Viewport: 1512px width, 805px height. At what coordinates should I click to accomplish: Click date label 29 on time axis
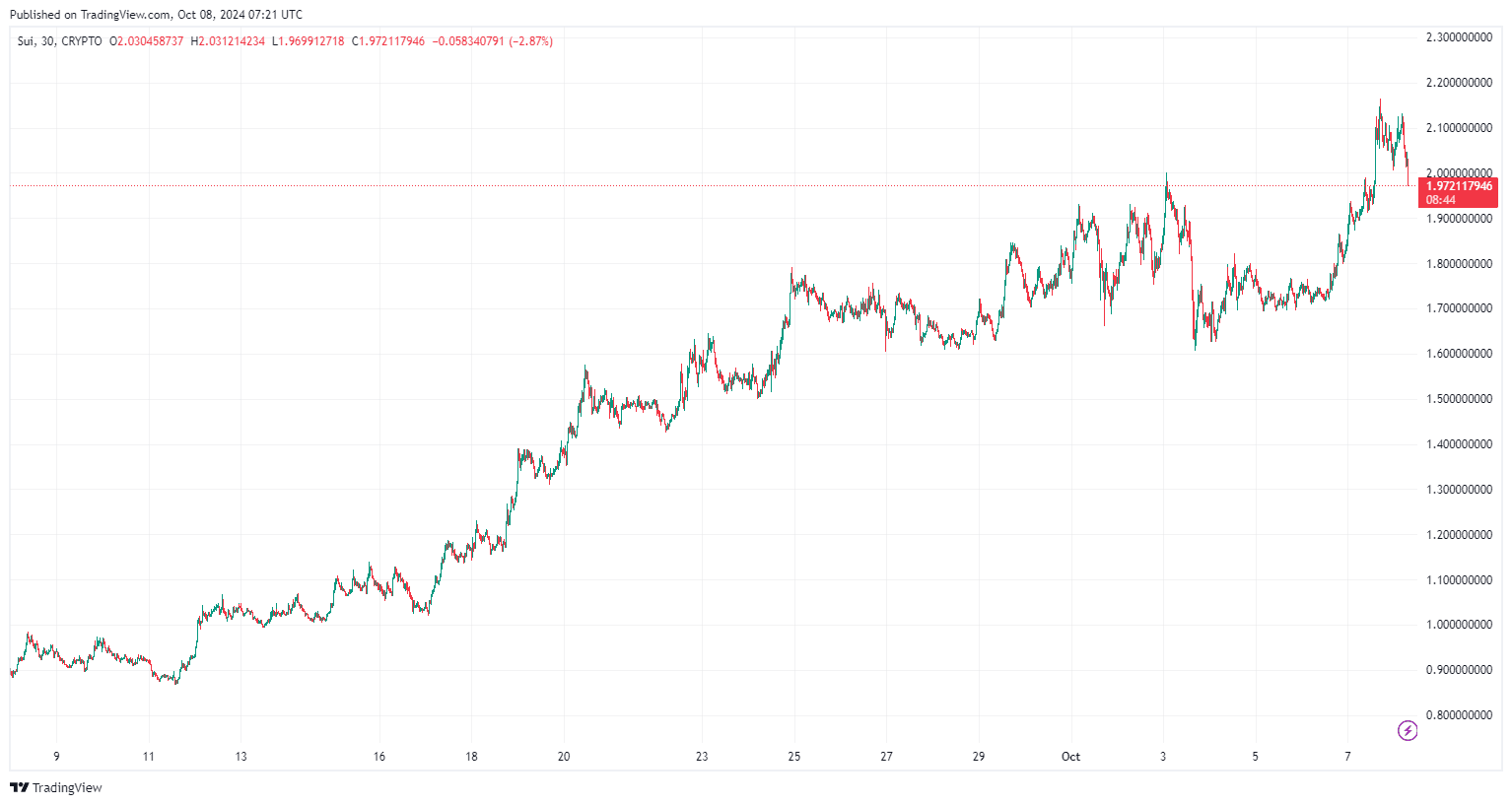coord(979,757)
